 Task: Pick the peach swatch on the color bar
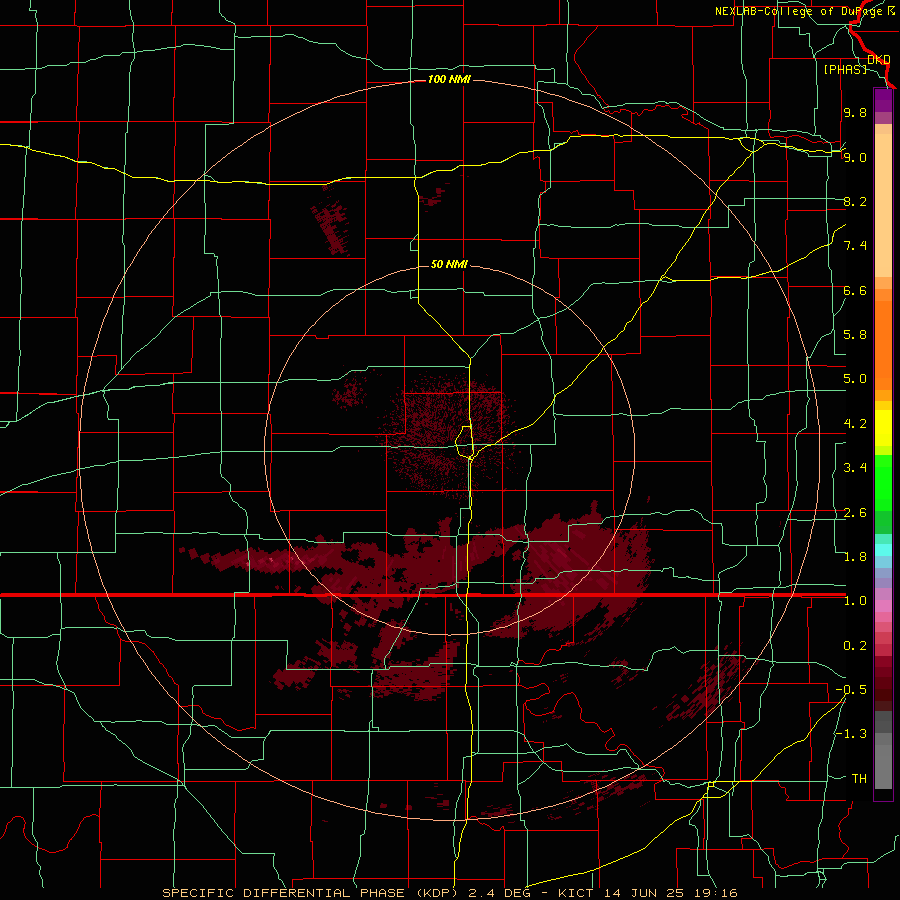883,207
